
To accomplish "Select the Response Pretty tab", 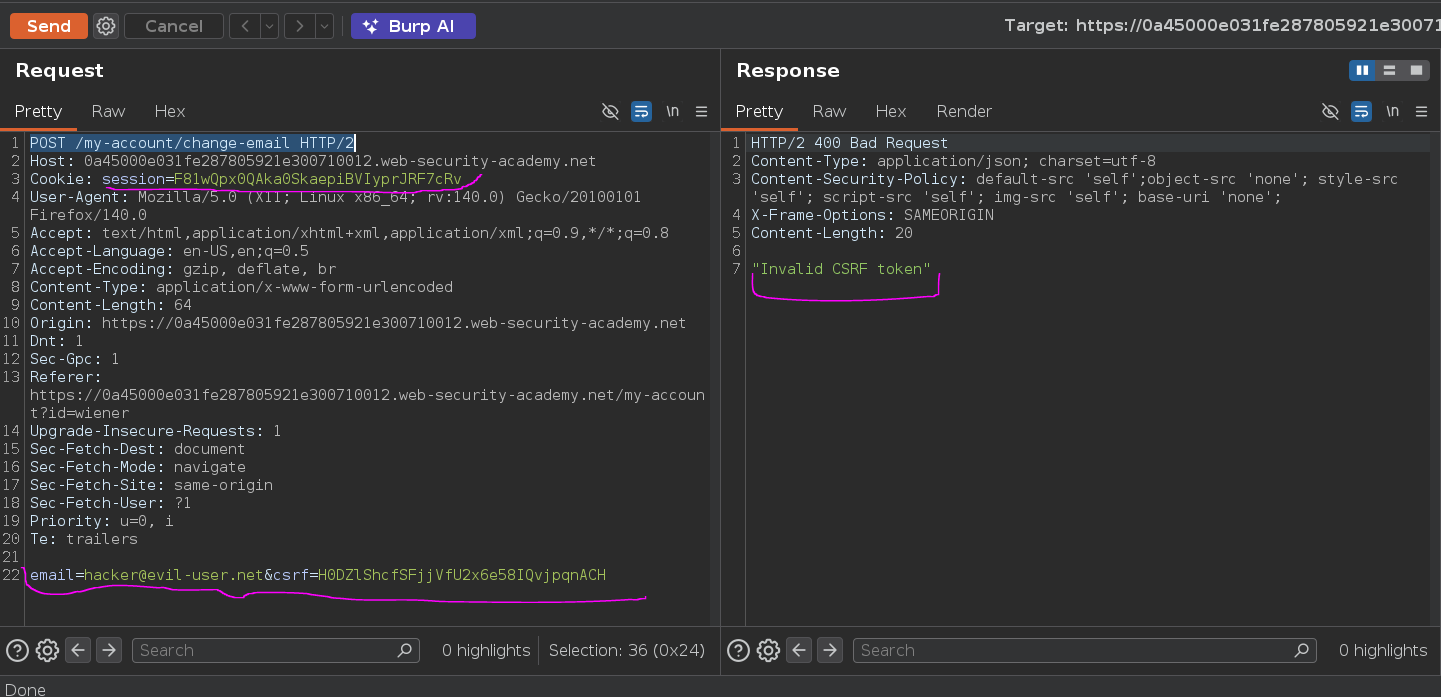I will (x=759, y=111).
